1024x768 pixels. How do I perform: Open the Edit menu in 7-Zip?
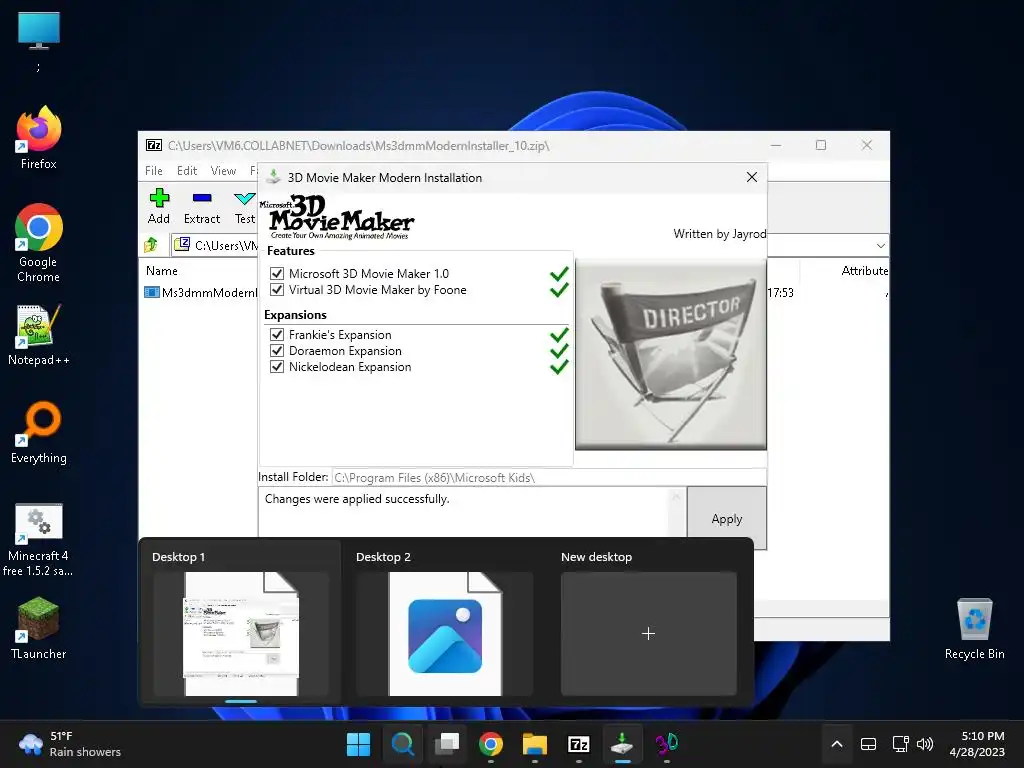coord(187,170)
